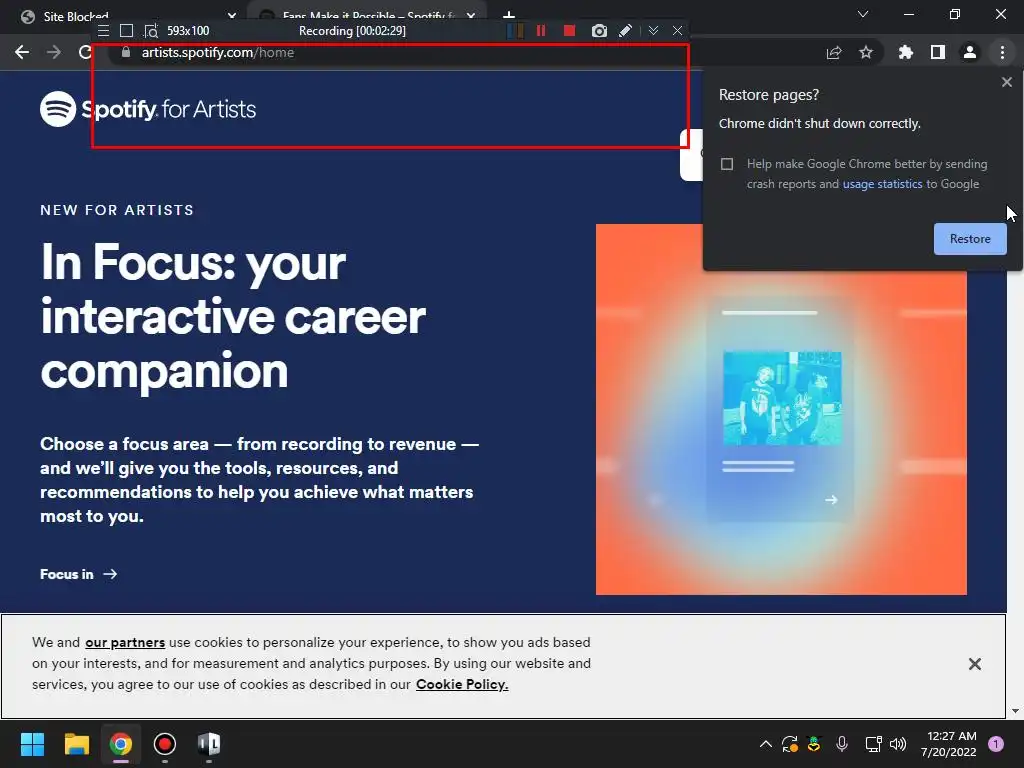
Task: Click the recorder region select square icon
Action: 127,31
